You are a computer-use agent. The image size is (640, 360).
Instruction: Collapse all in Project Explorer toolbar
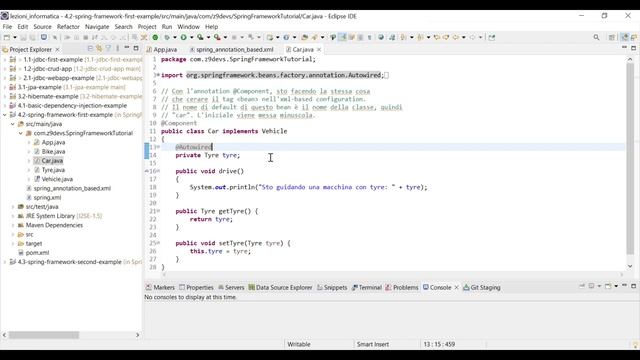tap(90, 49)
